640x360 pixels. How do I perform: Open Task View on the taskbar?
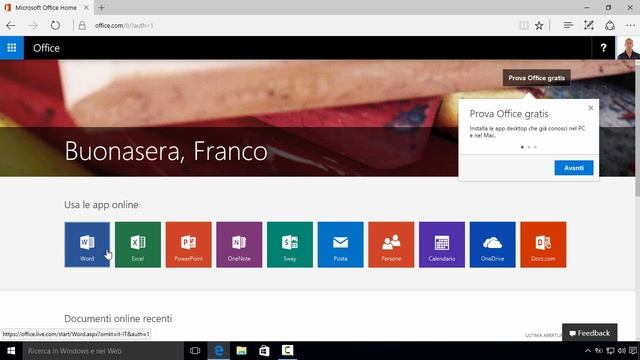coord(195,351)
